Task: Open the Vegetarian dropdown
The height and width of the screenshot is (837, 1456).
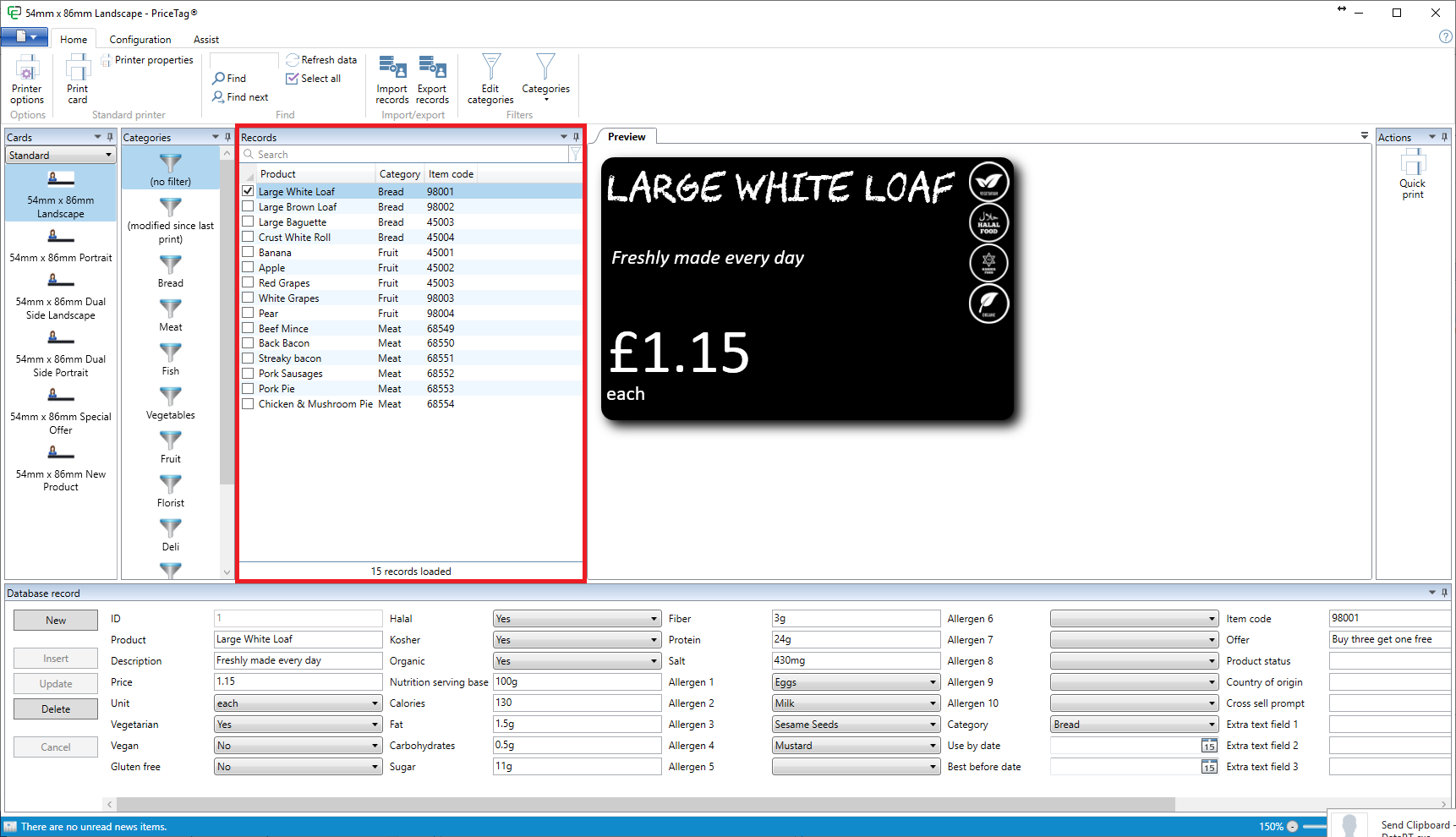Action: (x=298, y=725)
